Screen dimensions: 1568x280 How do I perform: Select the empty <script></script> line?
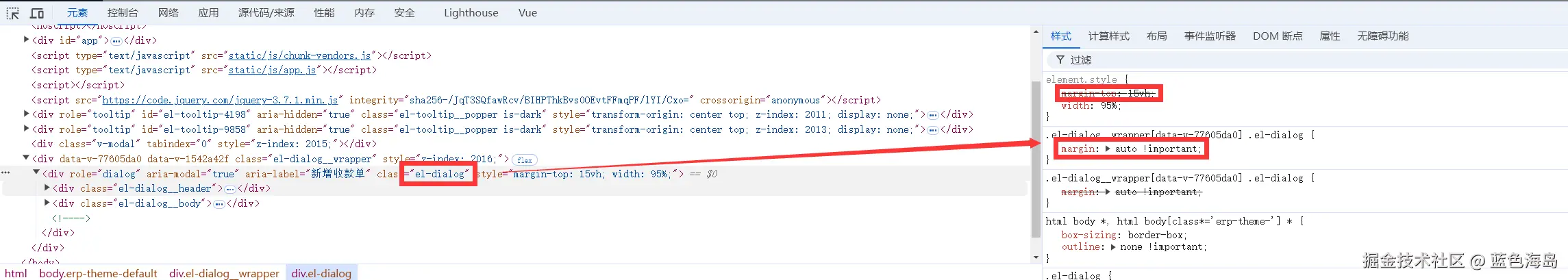point(78,85)
